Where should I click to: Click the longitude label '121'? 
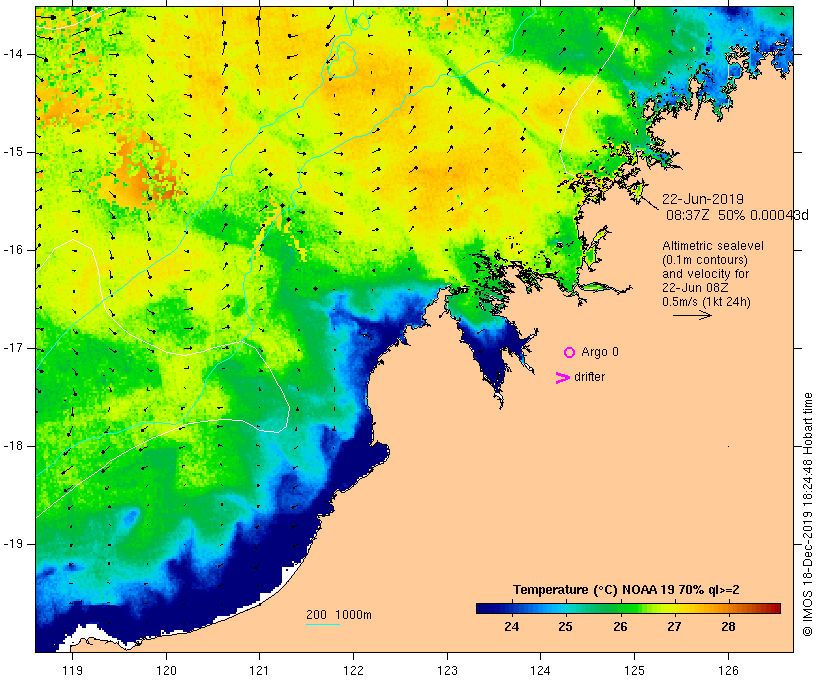(x=259, y=670)
